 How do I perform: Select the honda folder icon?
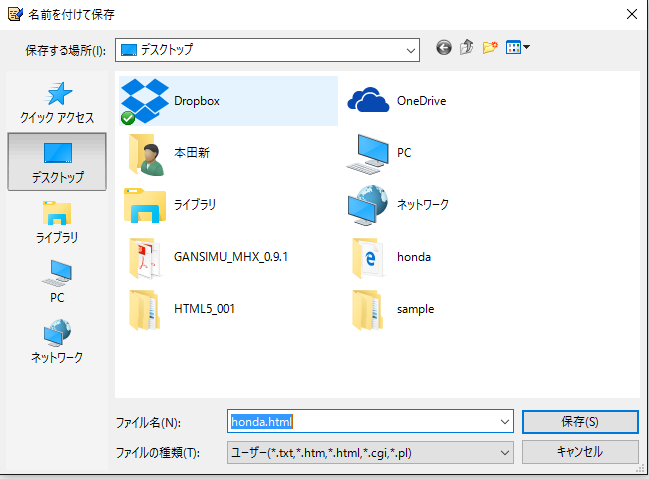368,258
